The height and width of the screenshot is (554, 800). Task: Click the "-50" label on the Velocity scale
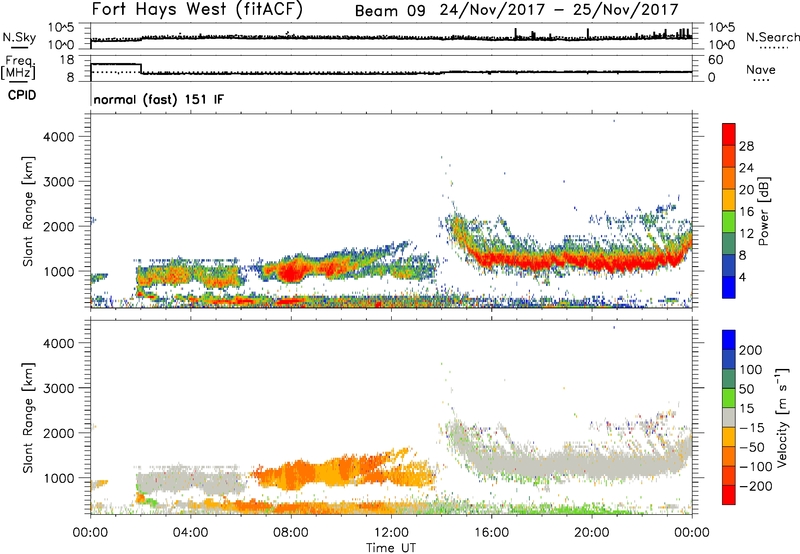click(x=752, y=447)
